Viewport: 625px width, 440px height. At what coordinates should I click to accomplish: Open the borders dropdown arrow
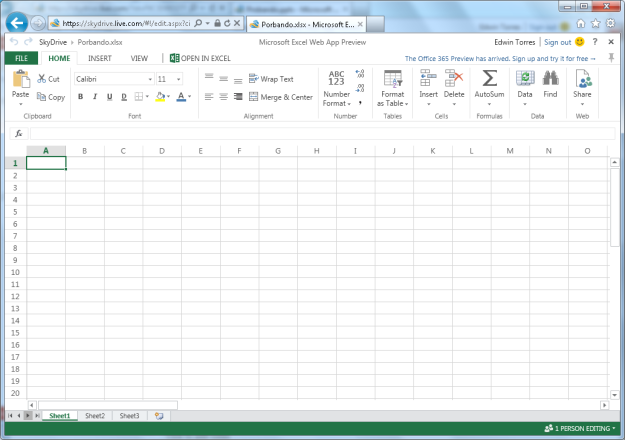147,96
